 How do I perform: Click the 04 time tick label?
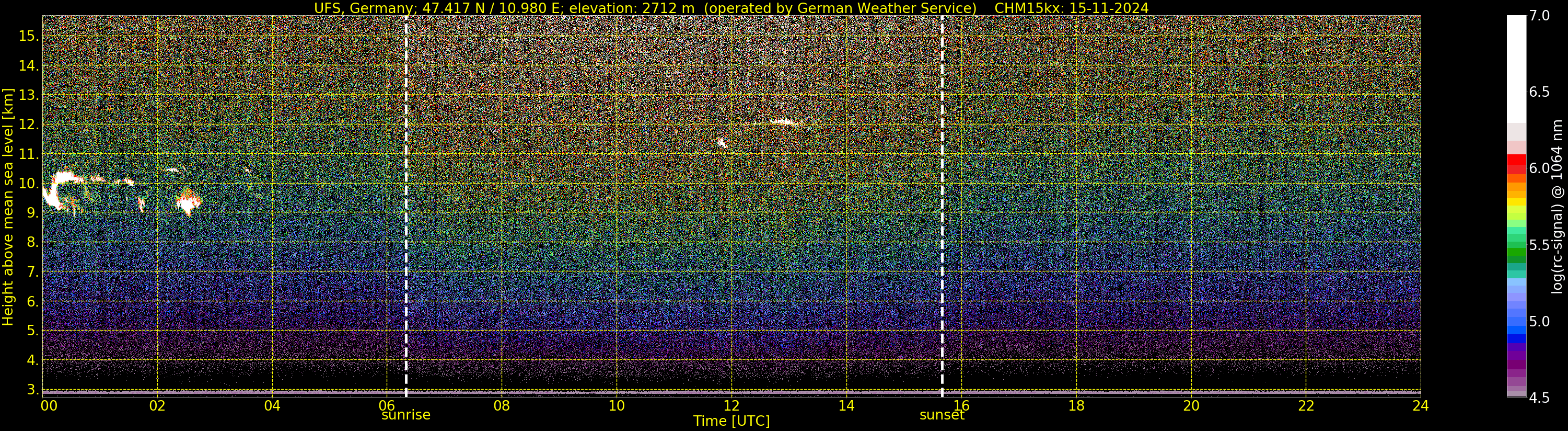[272, 405]
